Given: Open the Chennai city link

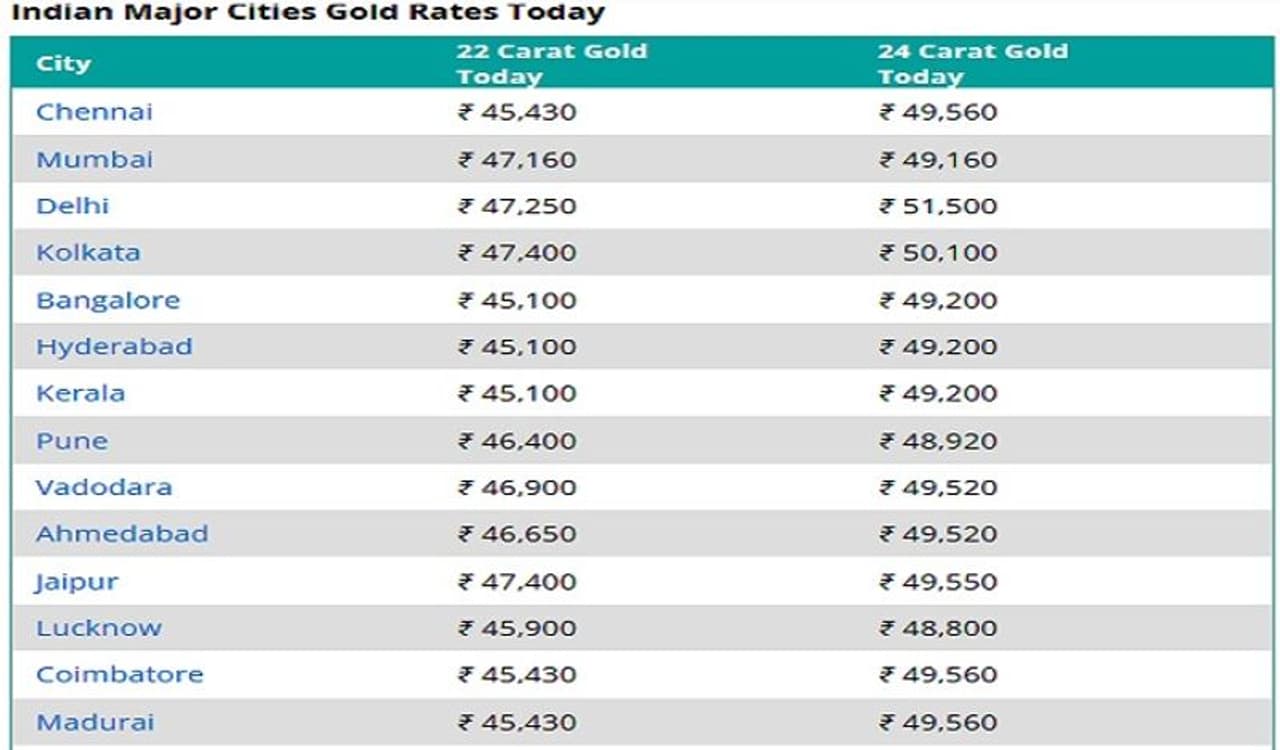Looking at the screenshot, I should (94, 111).
